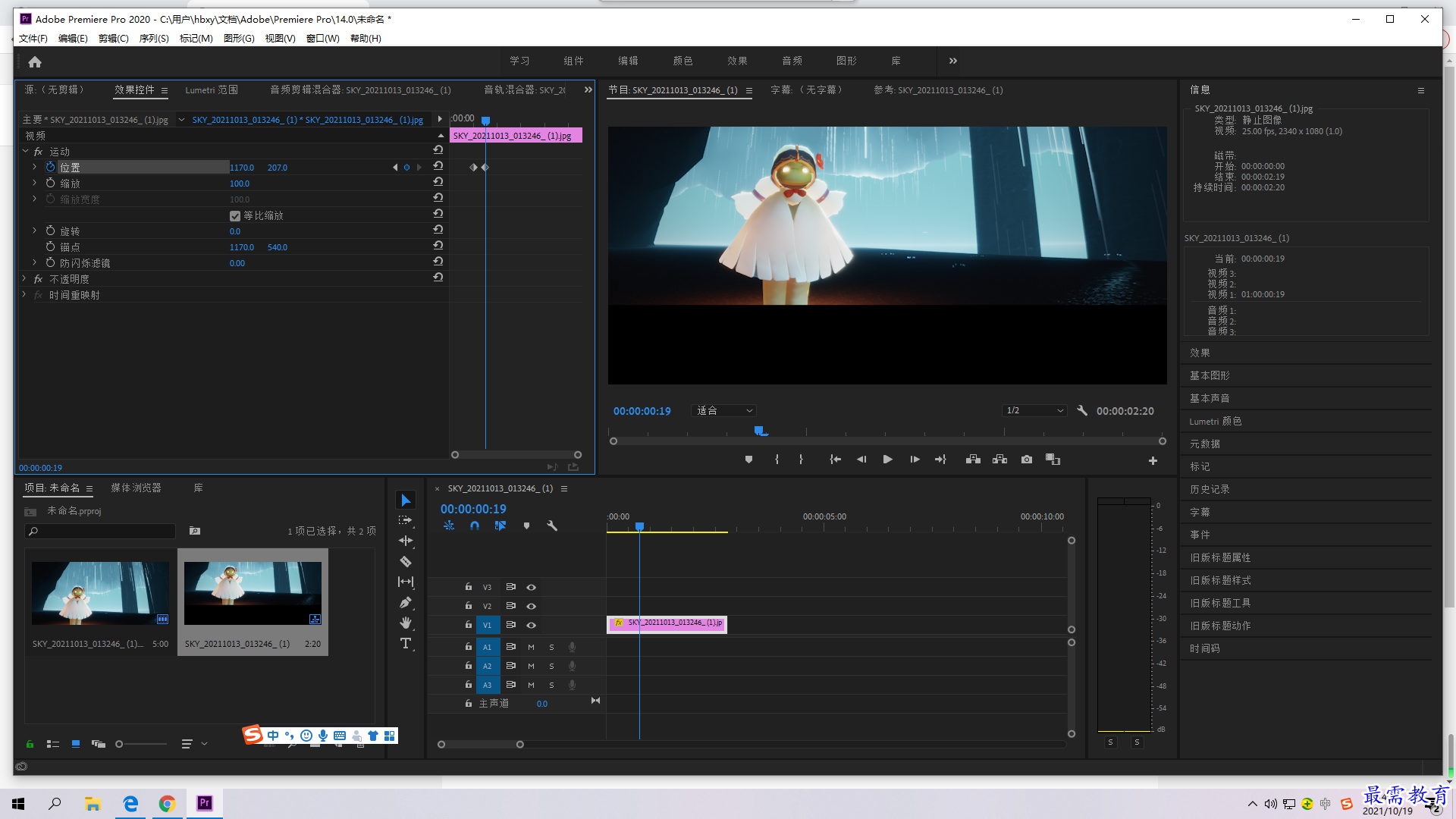Select the Type tool
1456x819 pixels.
(x=406, y=644)
